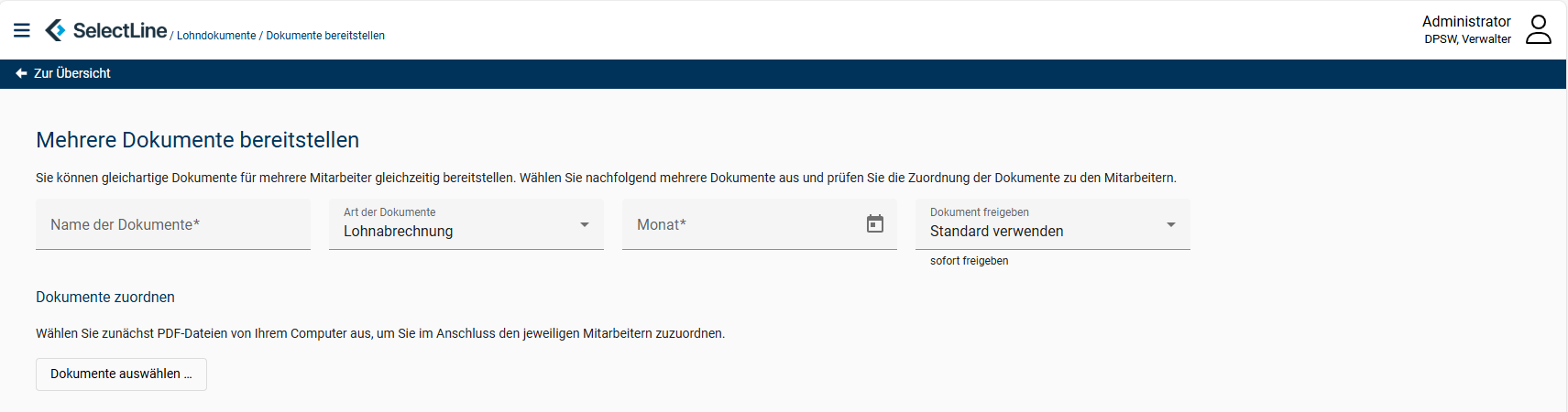The width and height of the screenshot is (1568, 412).
Task: Click the SelectLine logo icon
Action: pos(56,30)
